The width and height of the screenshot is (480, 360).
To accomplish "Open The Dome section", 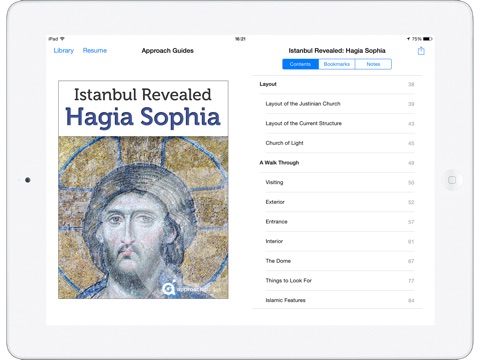I will (340, 261).
